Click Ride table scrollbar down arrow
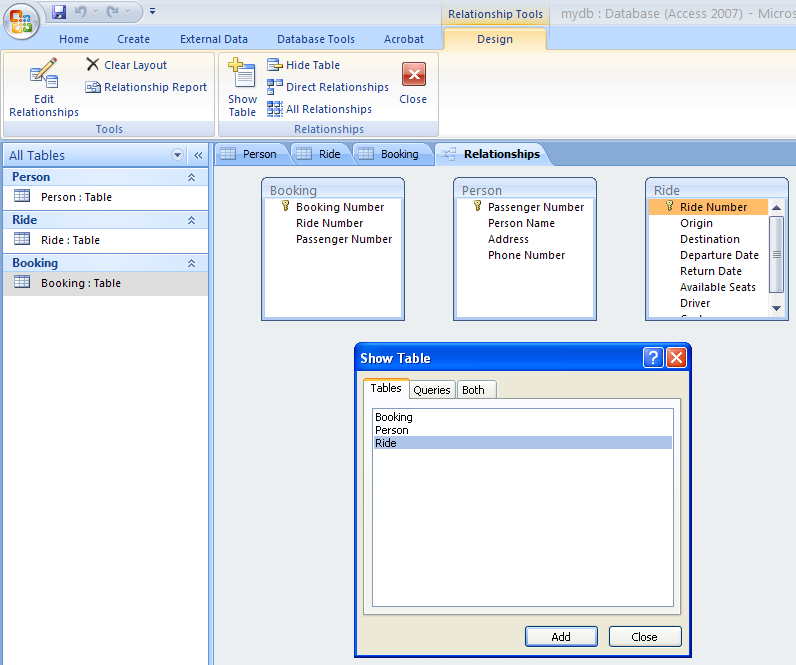796x665 pixels. [777, 309]
